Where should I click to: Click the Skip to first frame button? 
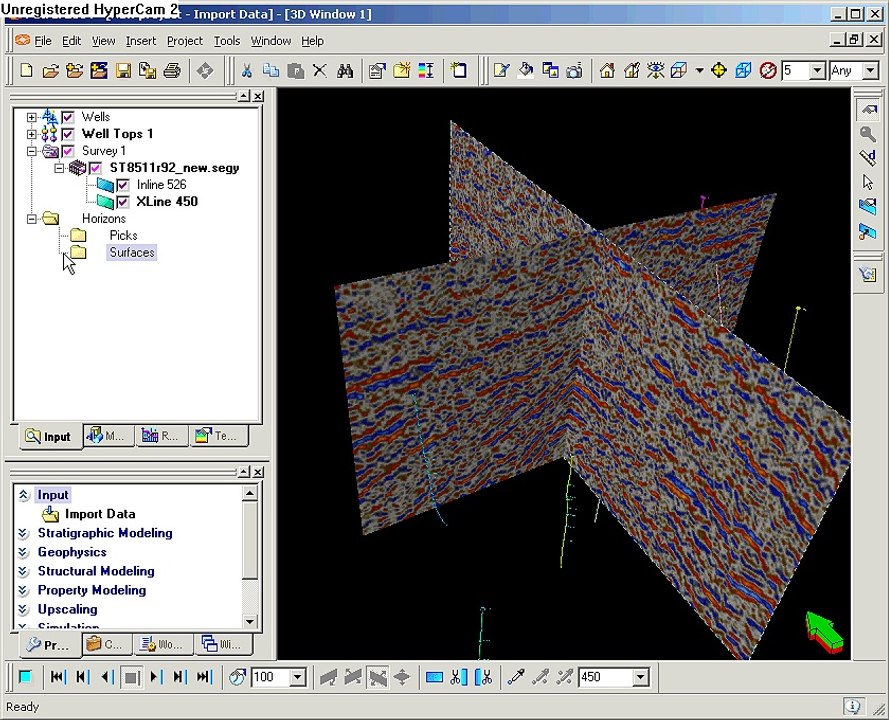pos(58,677)
